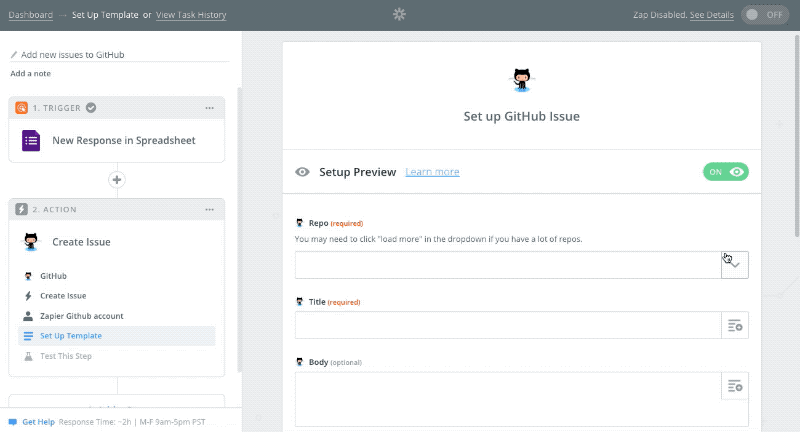The width and height of the screenshot is (800, 432).
Task: Go to Dashboard link
Action: click(x=31, y=15)
